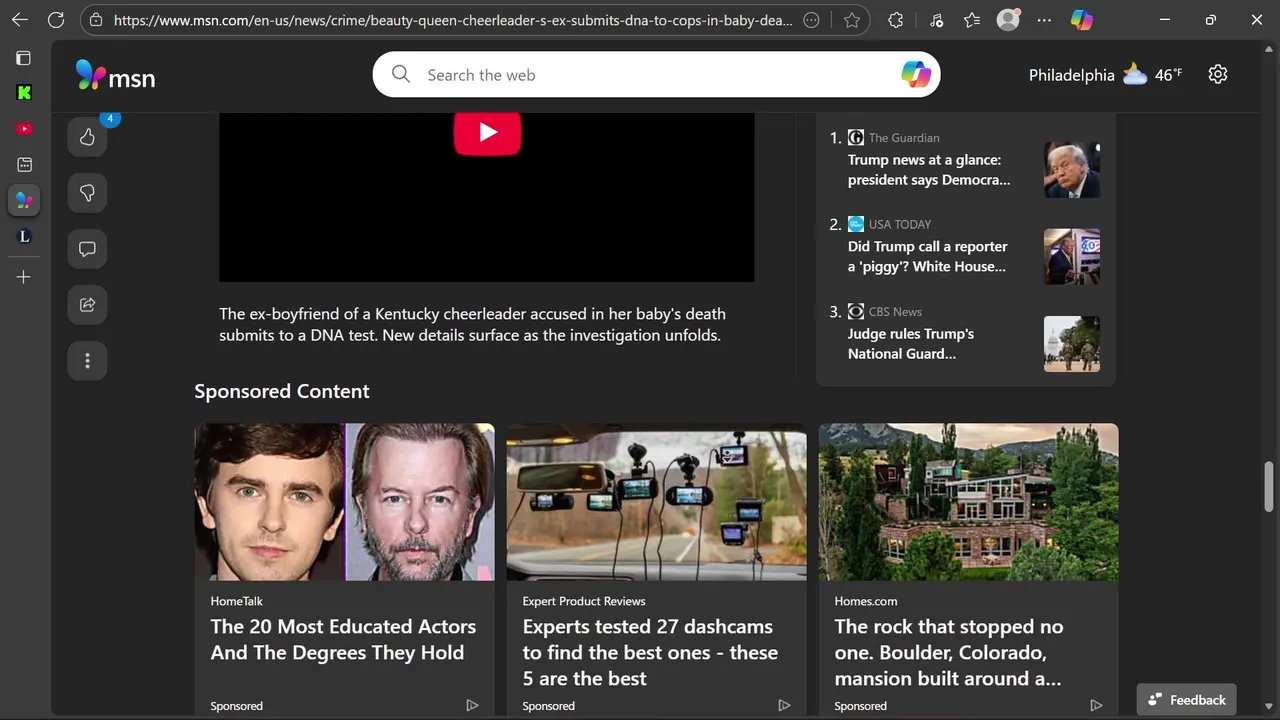The width and height of the screenshot is (1280, 720).
Task: Open AdChoices icon on HomeTalk ad
Action: tap(472, 706)
